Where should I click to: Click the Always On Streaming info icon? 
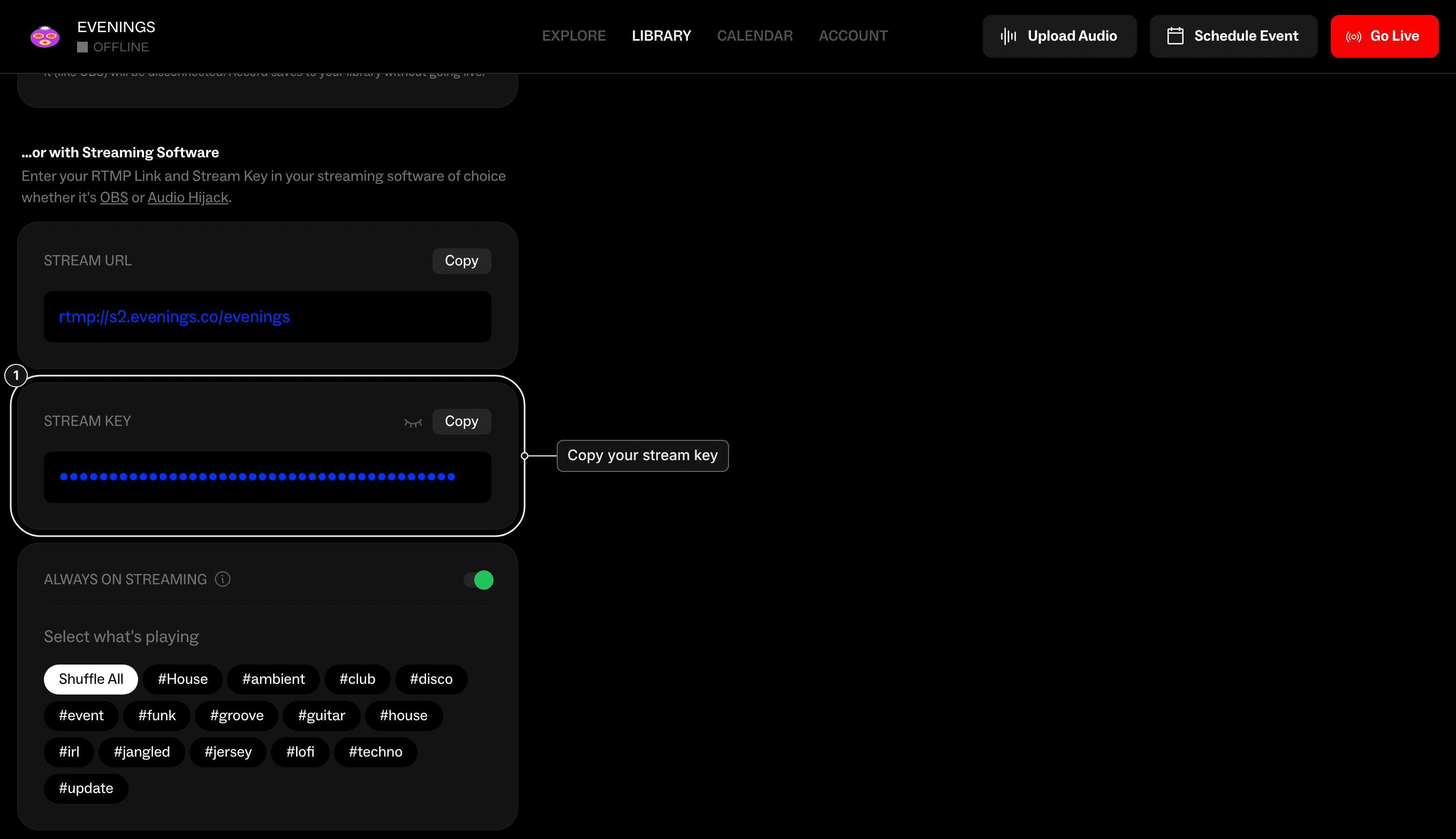click(x=223, y=579)
